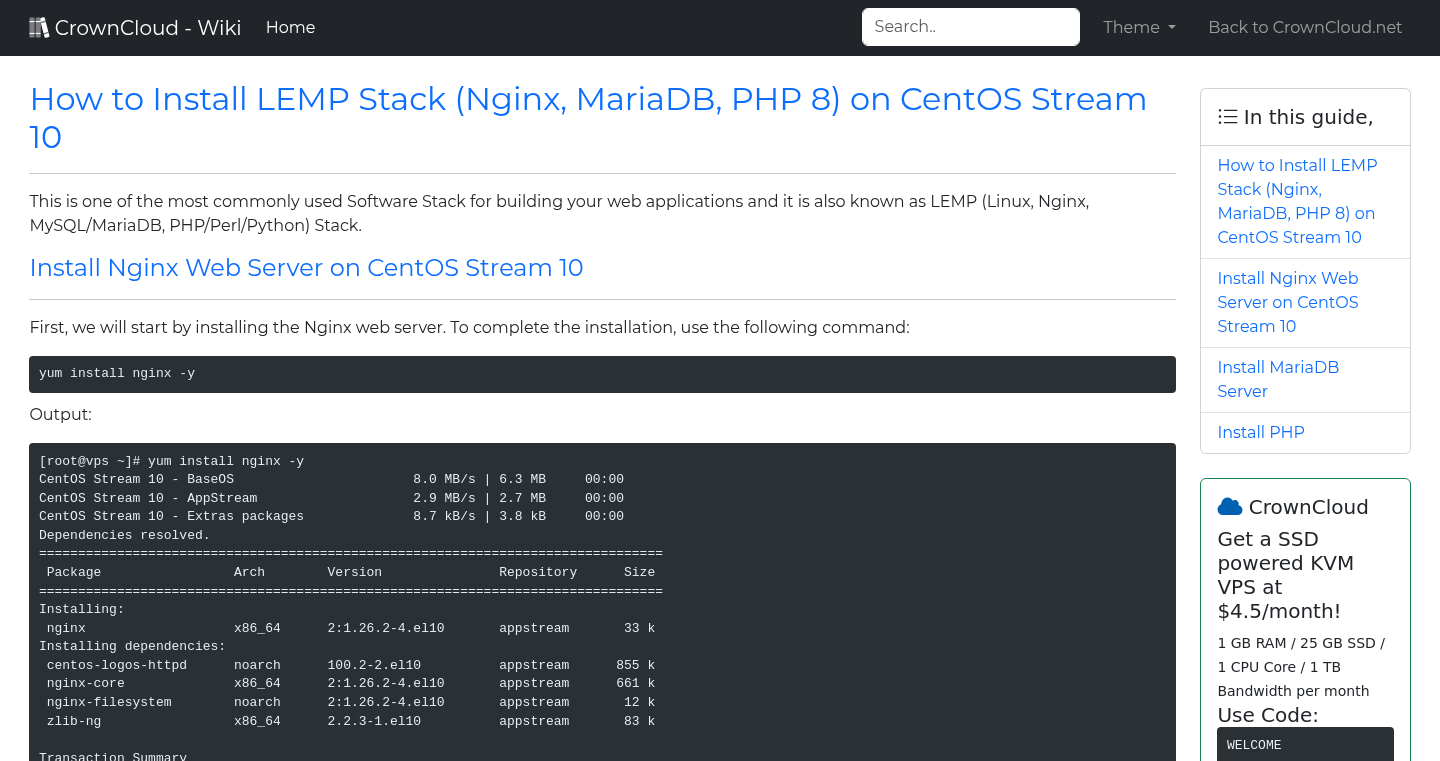Open the Theme dropdown
Screen dimensions: 1440x761
pos(1139,27)
